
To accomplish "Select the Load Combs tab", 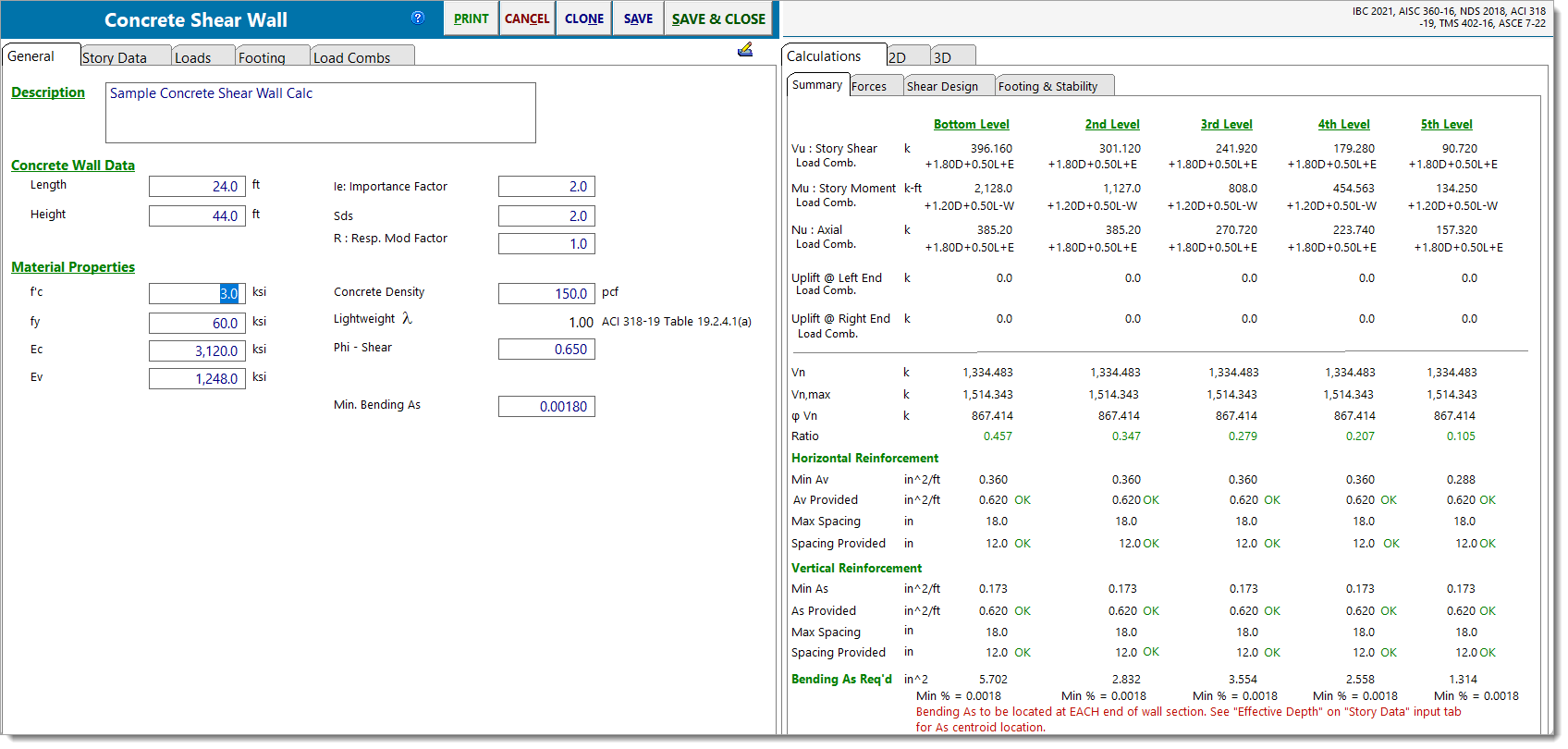I will point(352,57).
